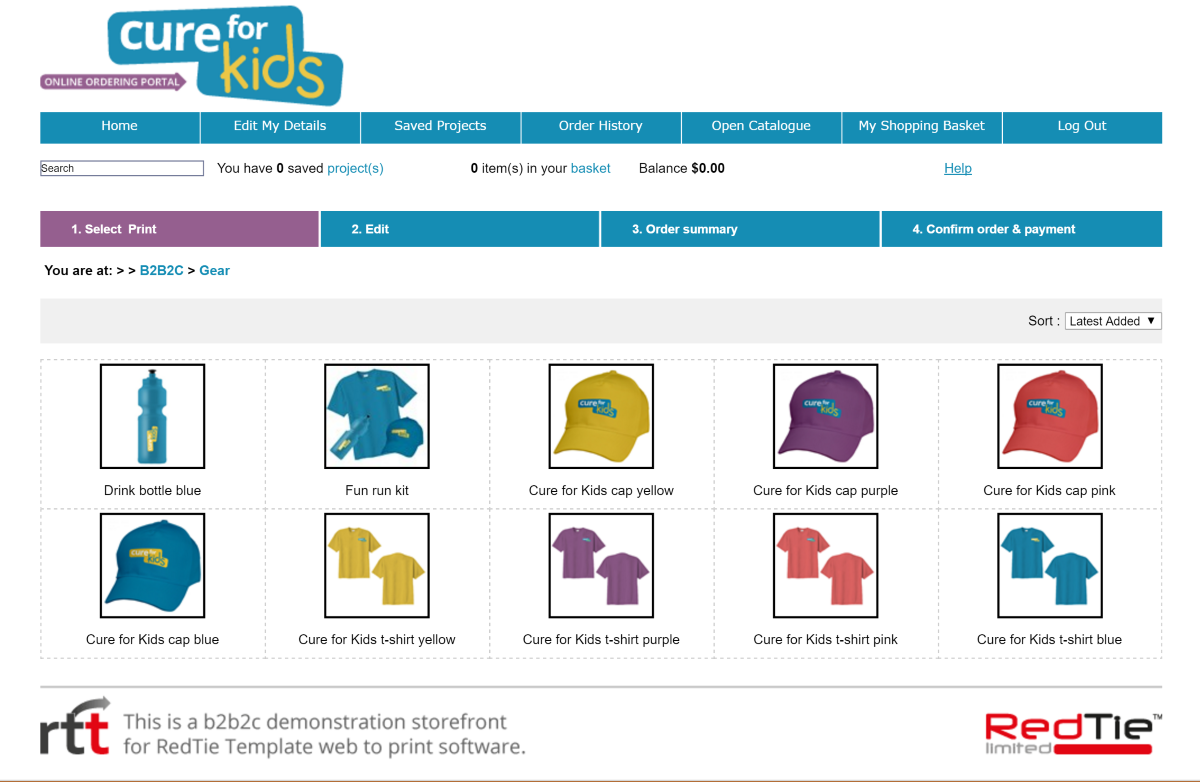Open the blue t-shirt product image
Screen dimensions: 1200x782
click(1050, 565)
